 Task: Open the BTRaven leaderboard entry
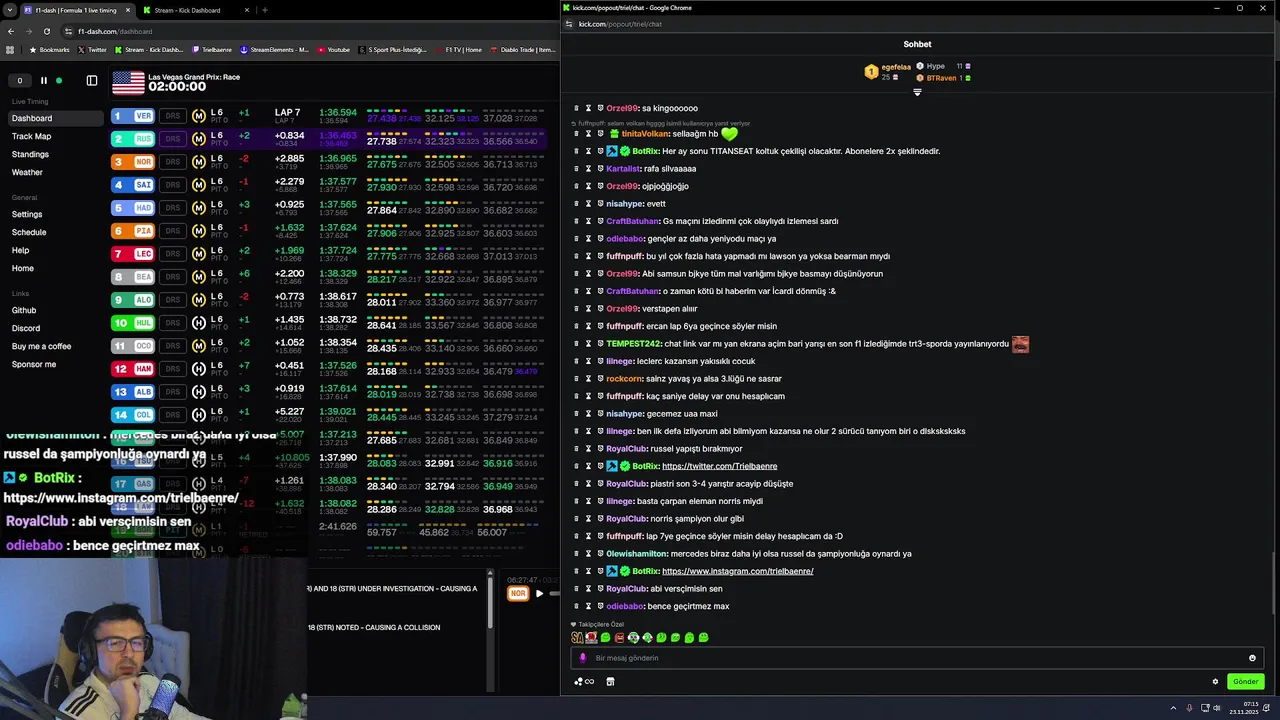pyautogui.click(x=943, y=78)
